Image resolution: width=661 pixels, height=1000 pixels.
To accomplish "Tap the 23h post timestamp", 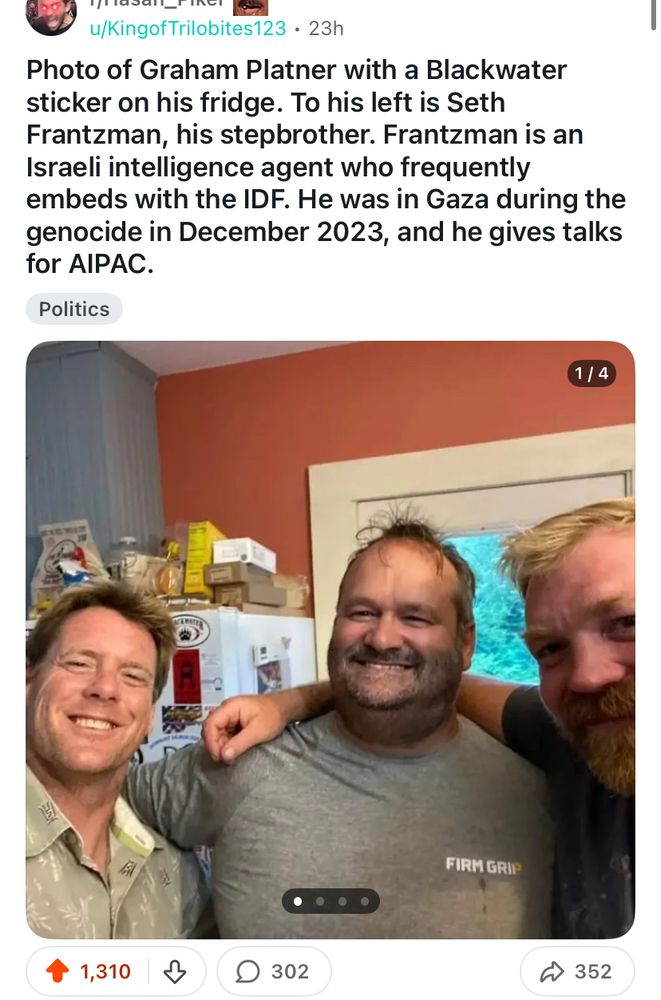I will (326, 29).
